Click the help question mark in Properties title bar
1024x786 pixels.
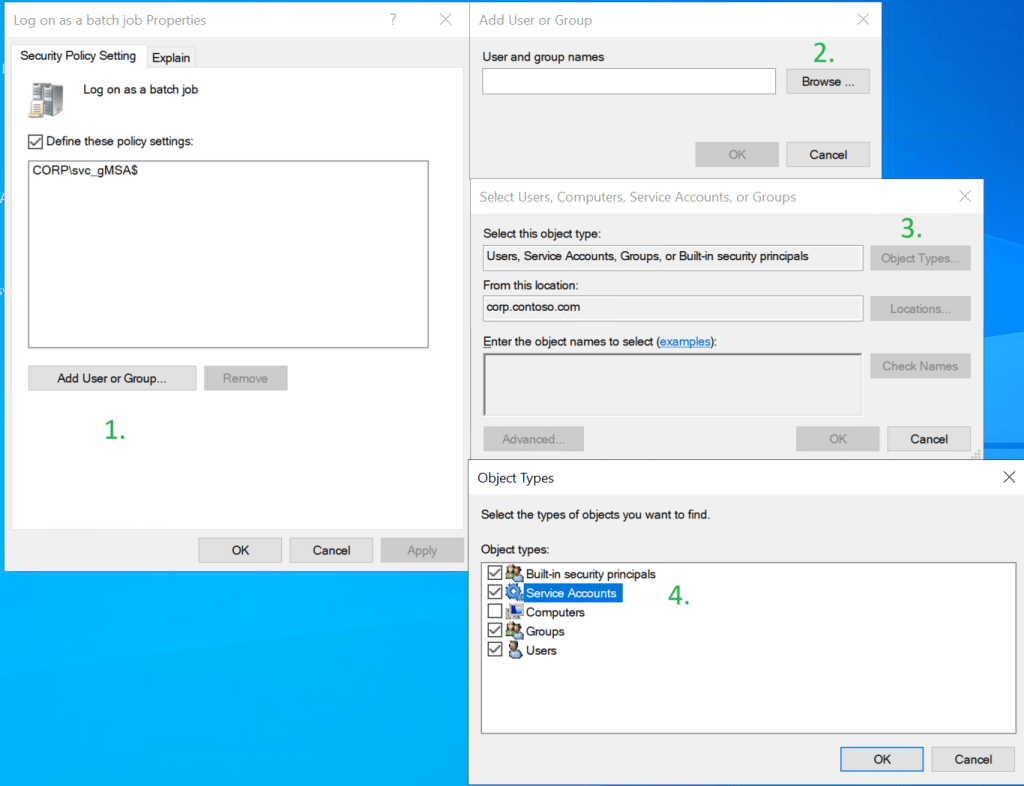392,20
